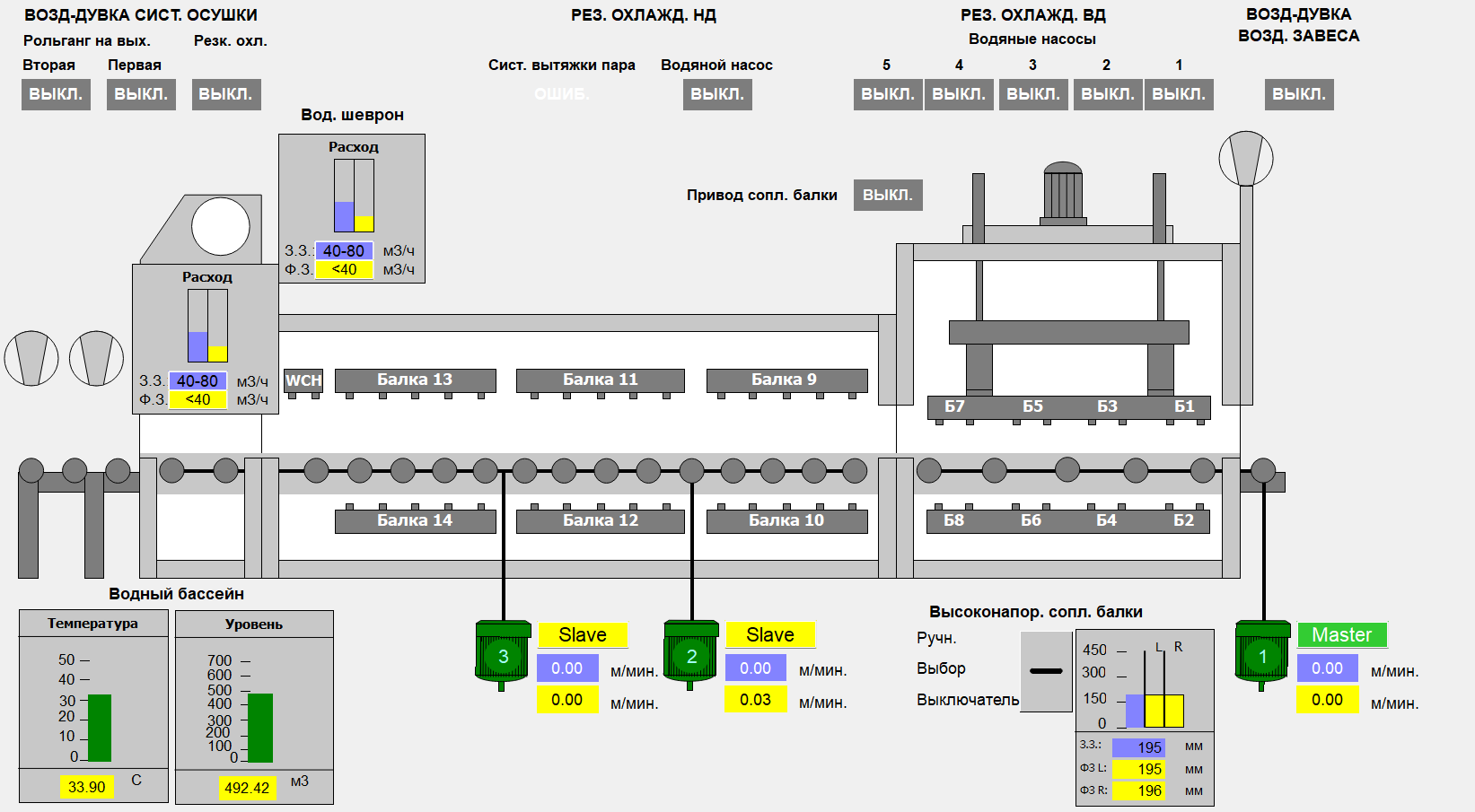Click the blue 195 мм setpoint field
The height and width of the screenshot is (812, 1475).
tap(1137, 747)
